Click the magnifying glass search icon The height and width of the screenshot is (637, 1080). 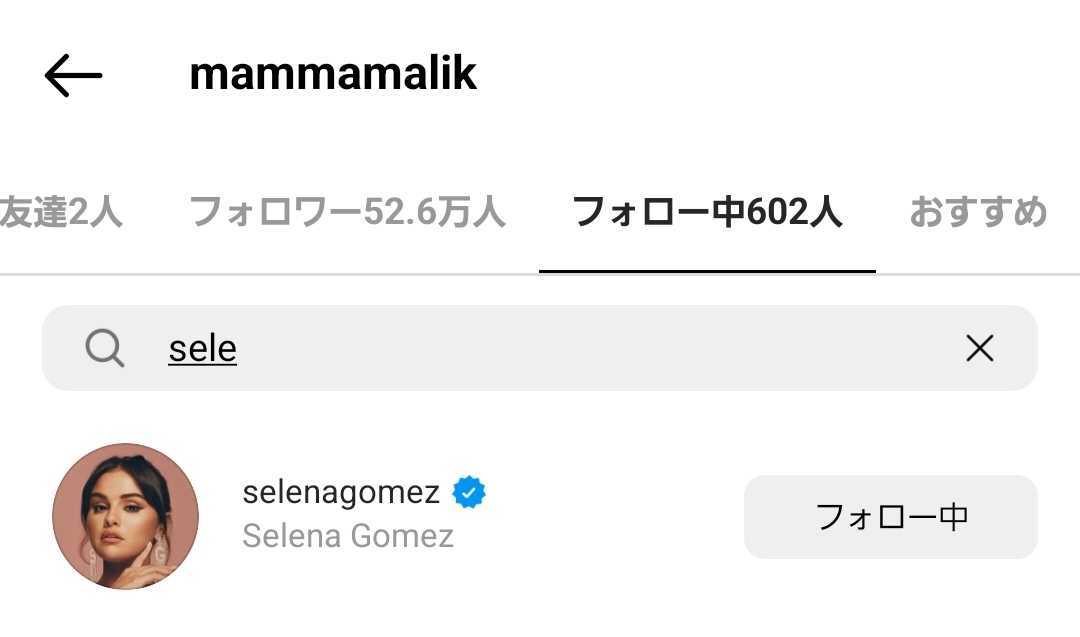point(105,348)
